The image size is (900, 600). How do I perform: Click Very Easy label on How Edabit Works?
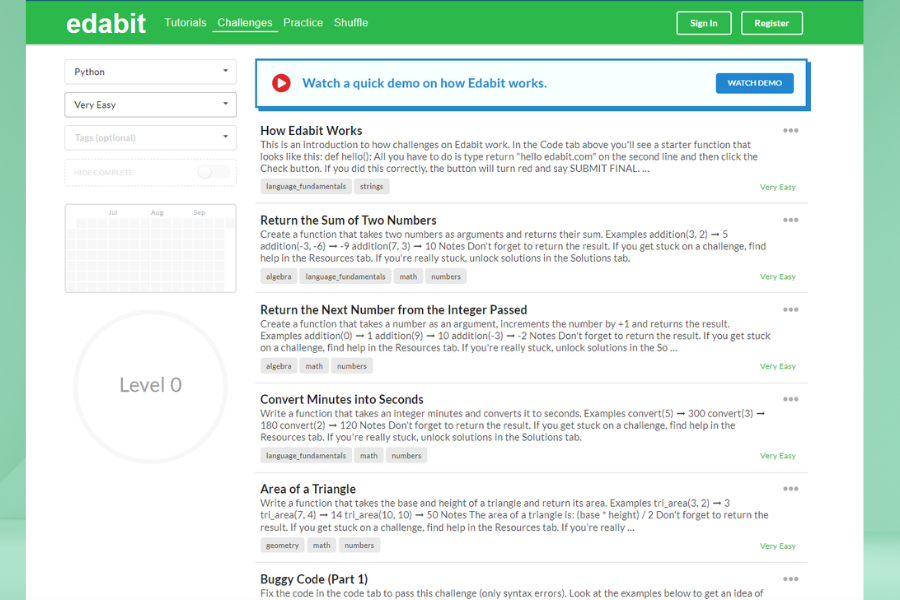[x=778, y=187]
